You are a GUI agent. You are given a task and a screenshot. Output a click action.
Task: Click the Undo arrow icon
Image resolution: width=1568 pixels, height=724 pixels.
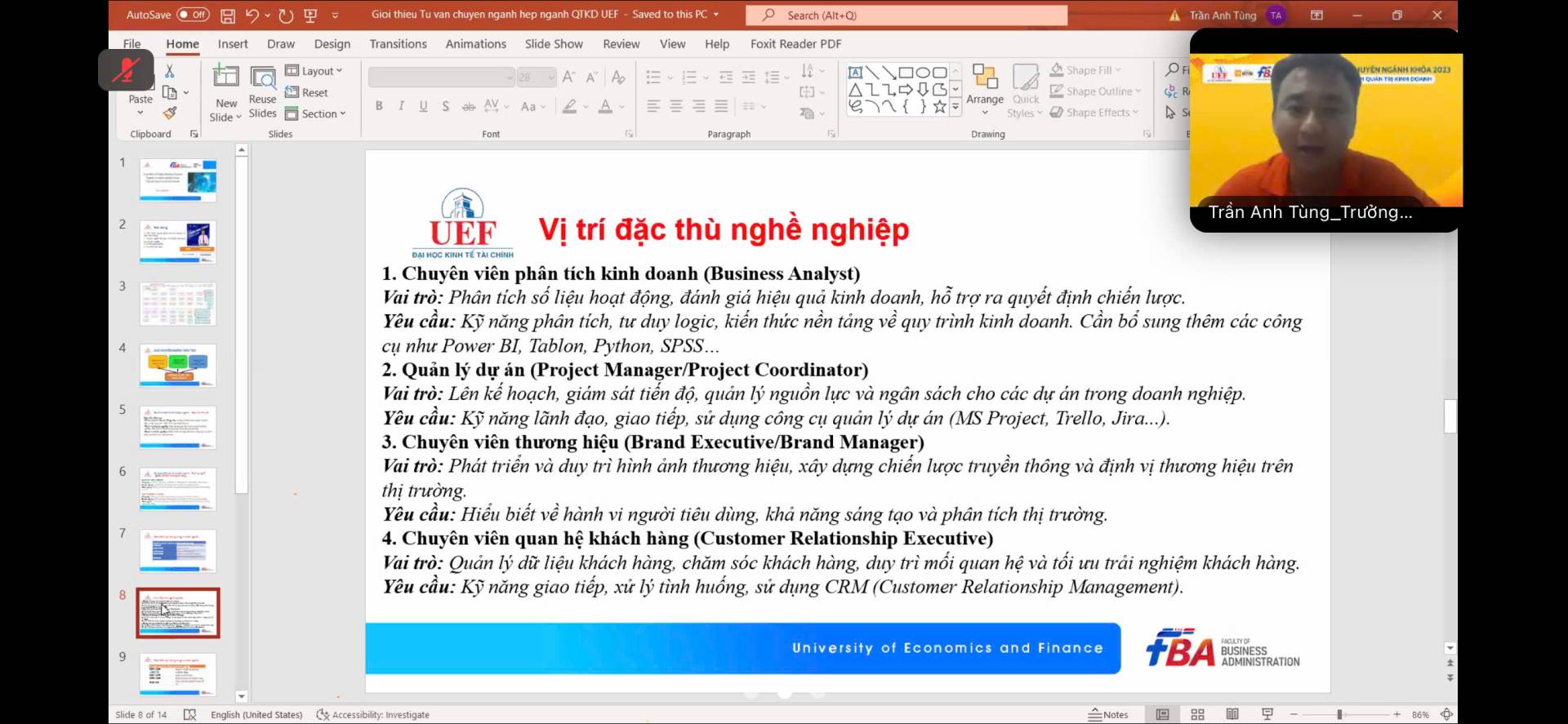click(252, 16)
